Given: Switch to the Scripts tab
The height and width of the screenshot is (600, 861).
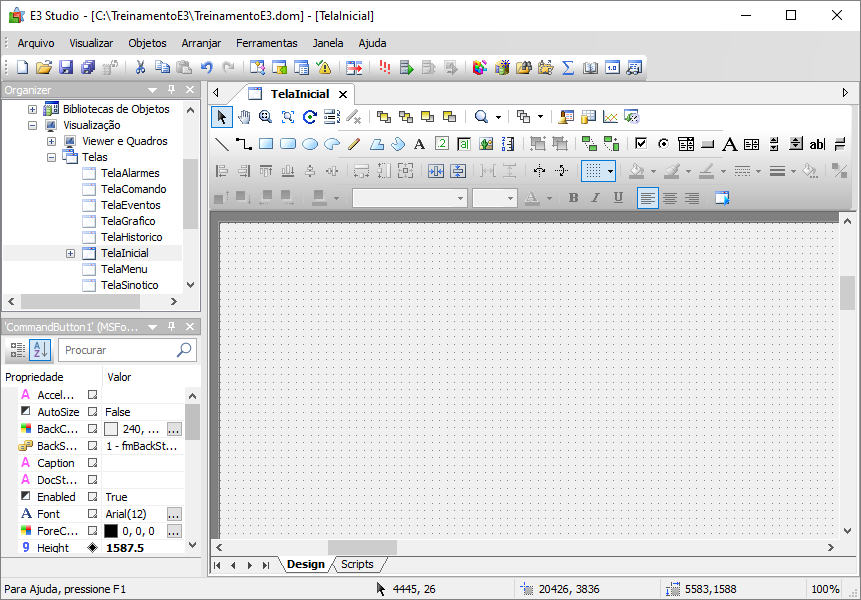Looking at the screenshot, I should [x=357, y=565].
